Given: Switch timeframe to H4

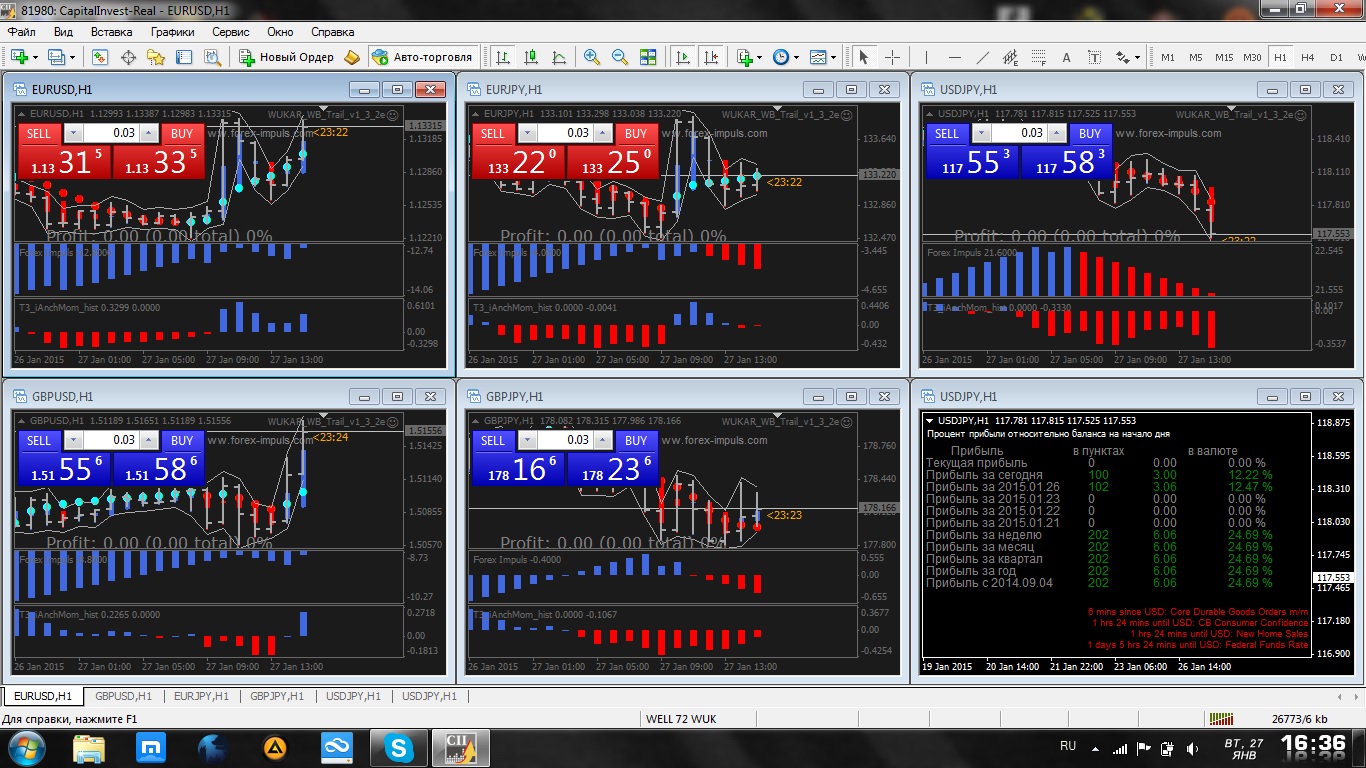Looking at the screenshot, I should [x=1308, y=57].
